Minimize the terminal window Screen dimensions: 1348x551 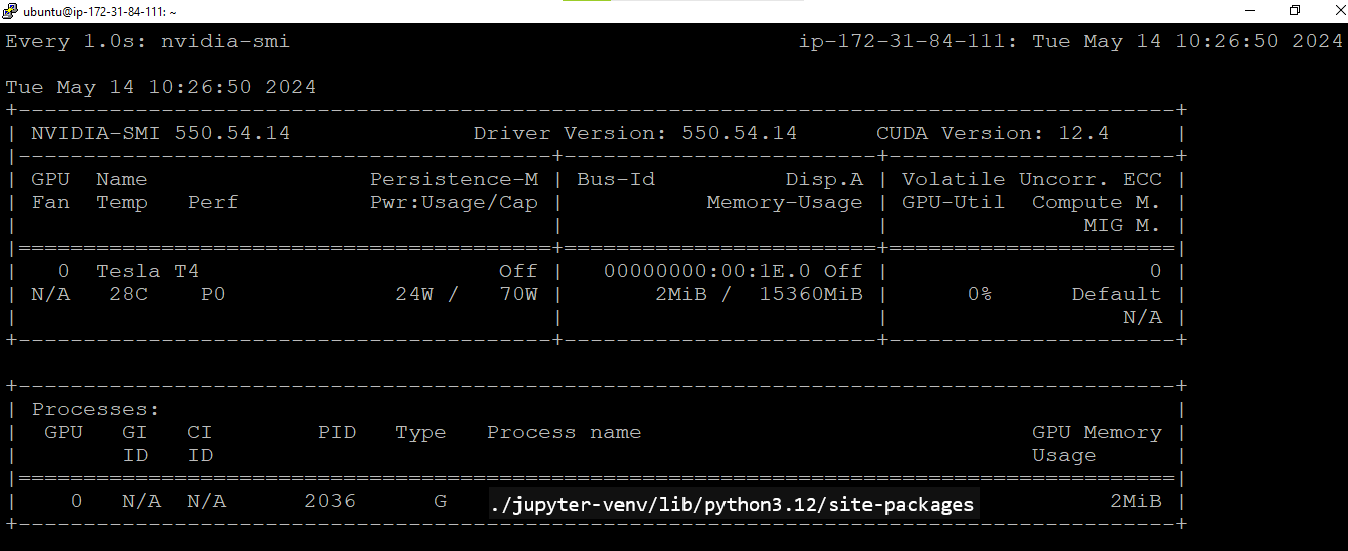pos(1250,11)
